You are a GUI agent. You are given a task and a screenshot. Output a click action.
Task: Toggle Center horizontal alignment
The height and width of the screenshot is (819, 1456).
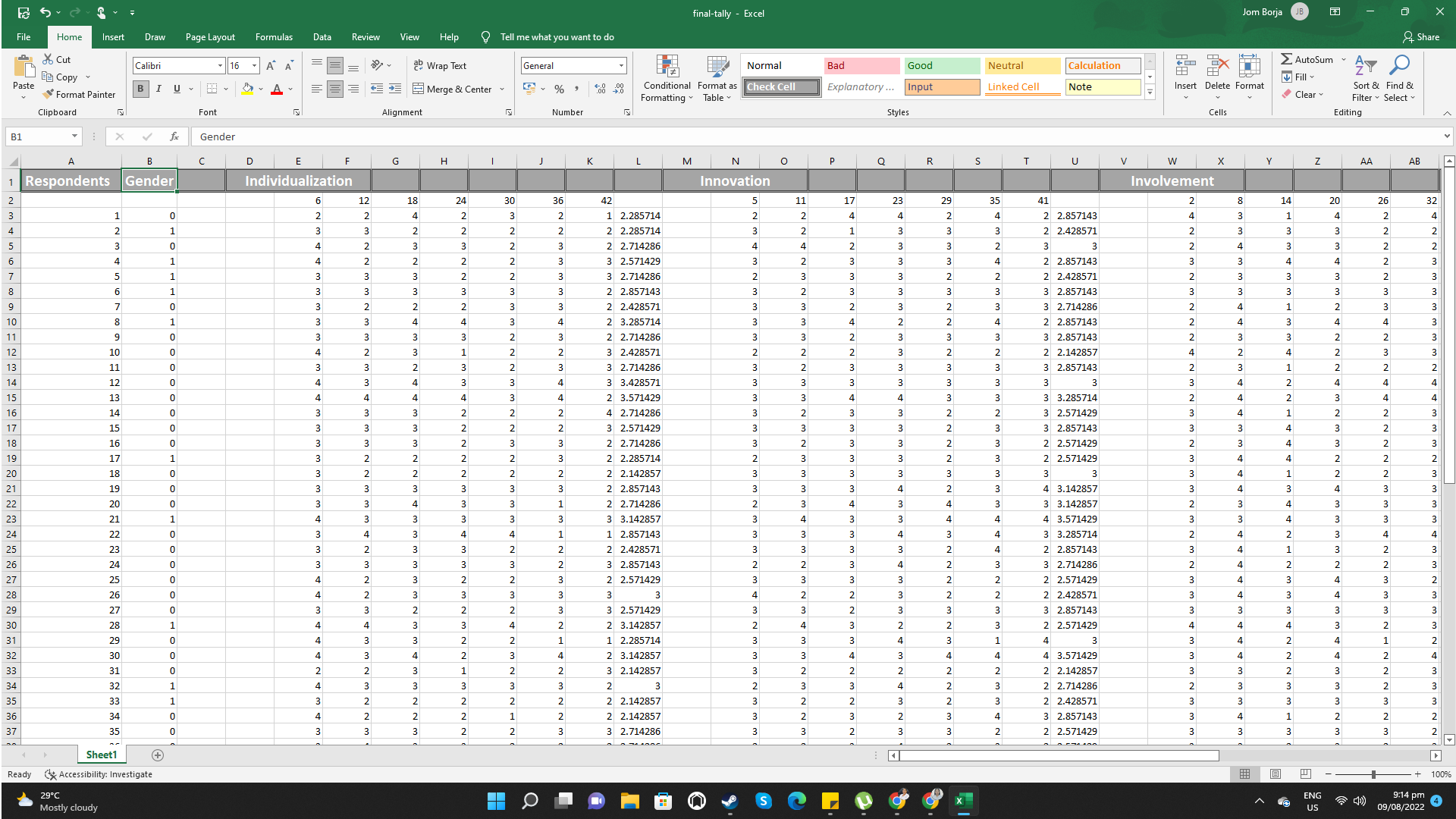coord(335,89)
